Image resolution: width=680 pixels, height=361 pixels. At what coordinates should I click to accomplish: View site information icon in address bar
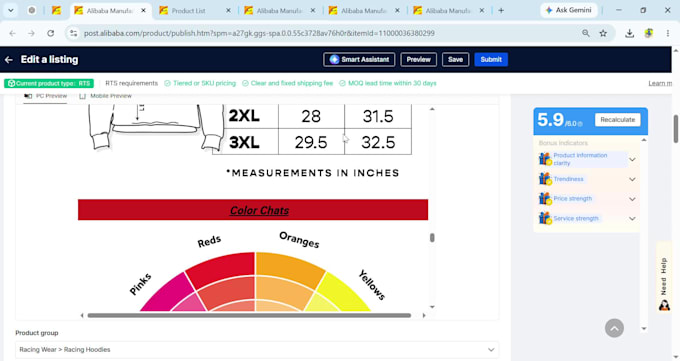point(74,33)
